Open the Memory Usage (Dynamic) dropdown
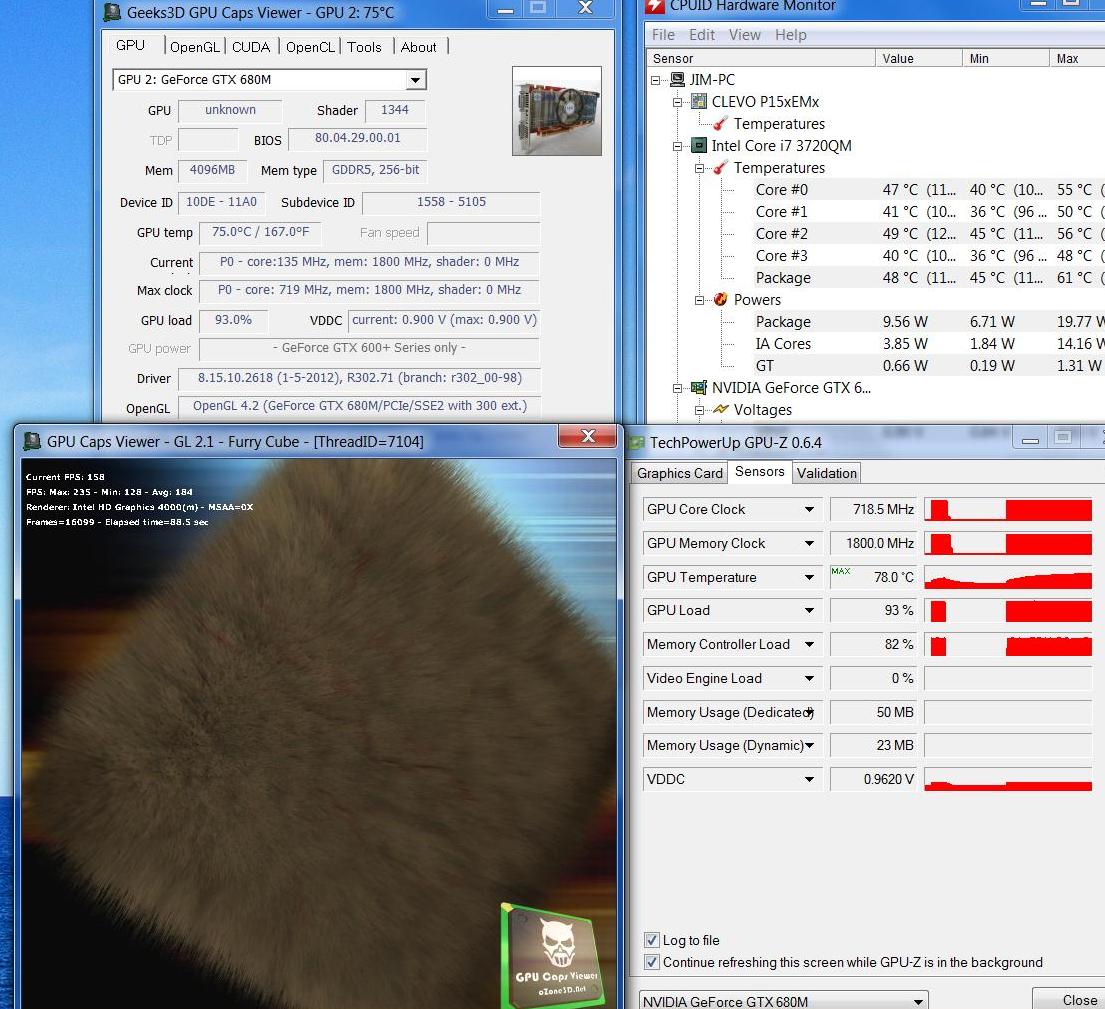 pos(809,745)
